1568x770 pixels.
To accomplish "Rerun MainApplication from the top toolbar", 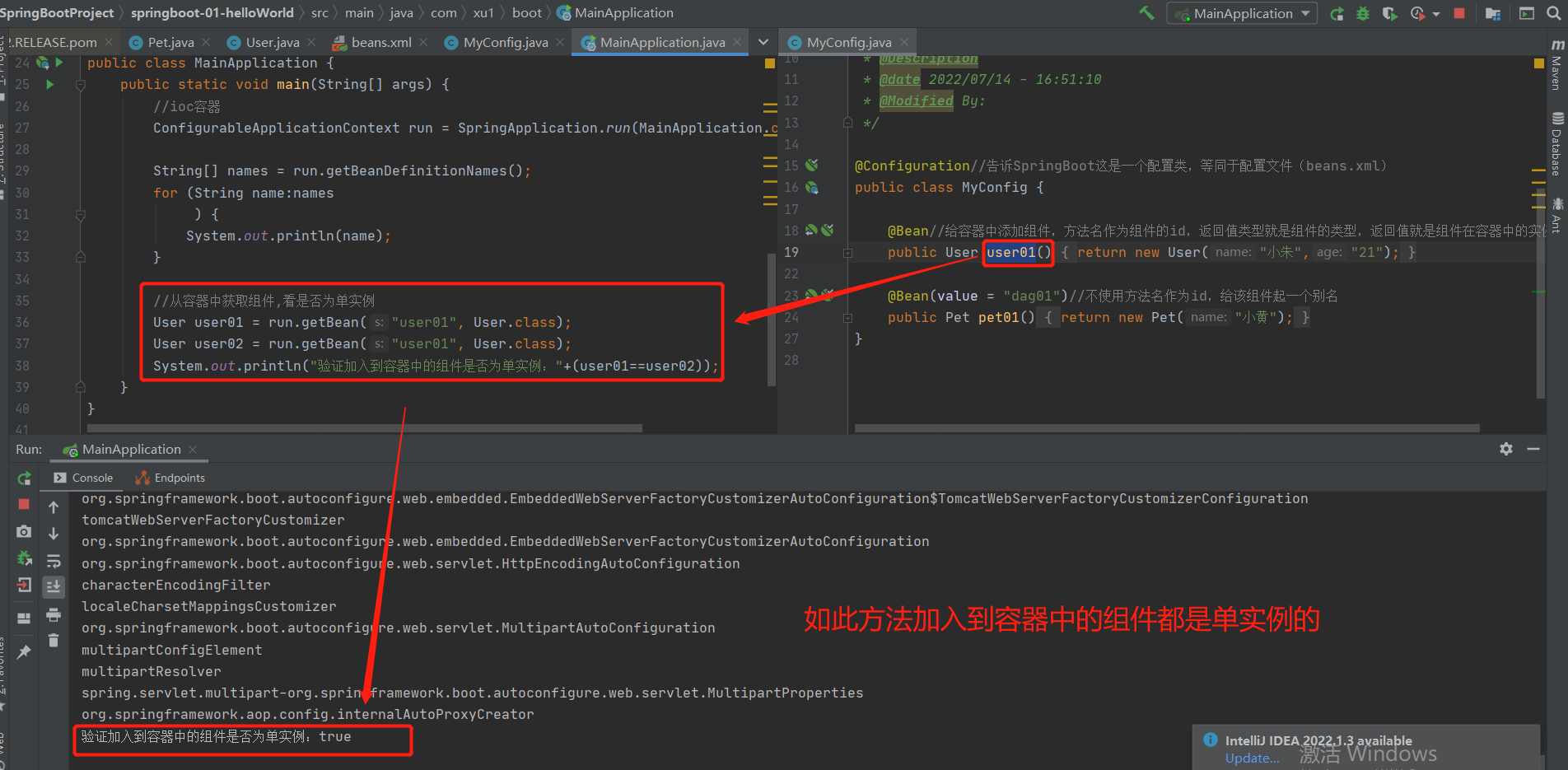I will [x=1337, y=13].
